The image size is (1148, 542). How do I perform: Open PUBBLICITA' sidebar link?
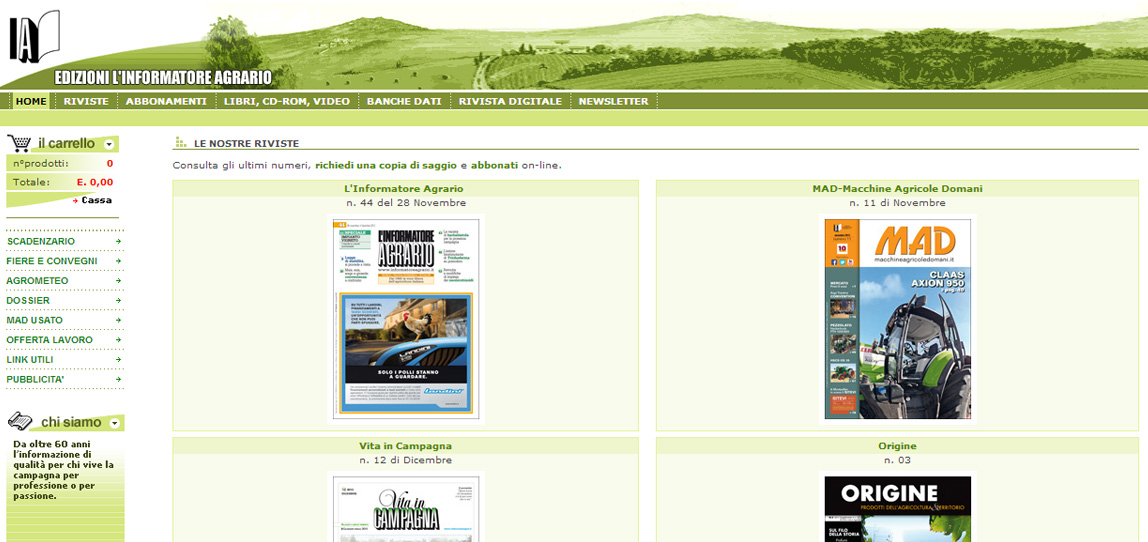pos(35,379)
